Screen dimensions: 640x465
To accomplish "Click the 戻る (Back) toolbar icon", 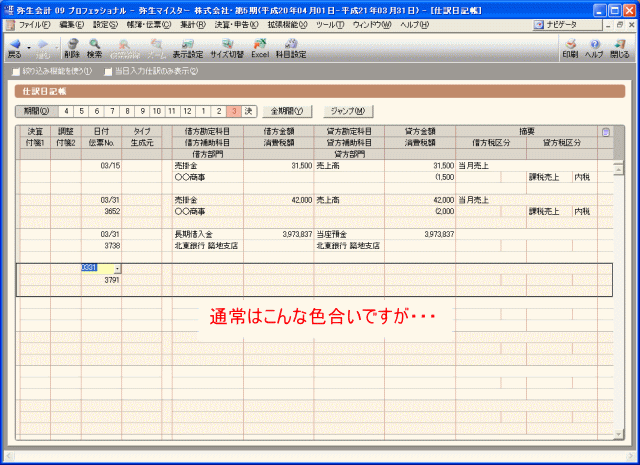I will pyautogui.click(x=15, y=48).
